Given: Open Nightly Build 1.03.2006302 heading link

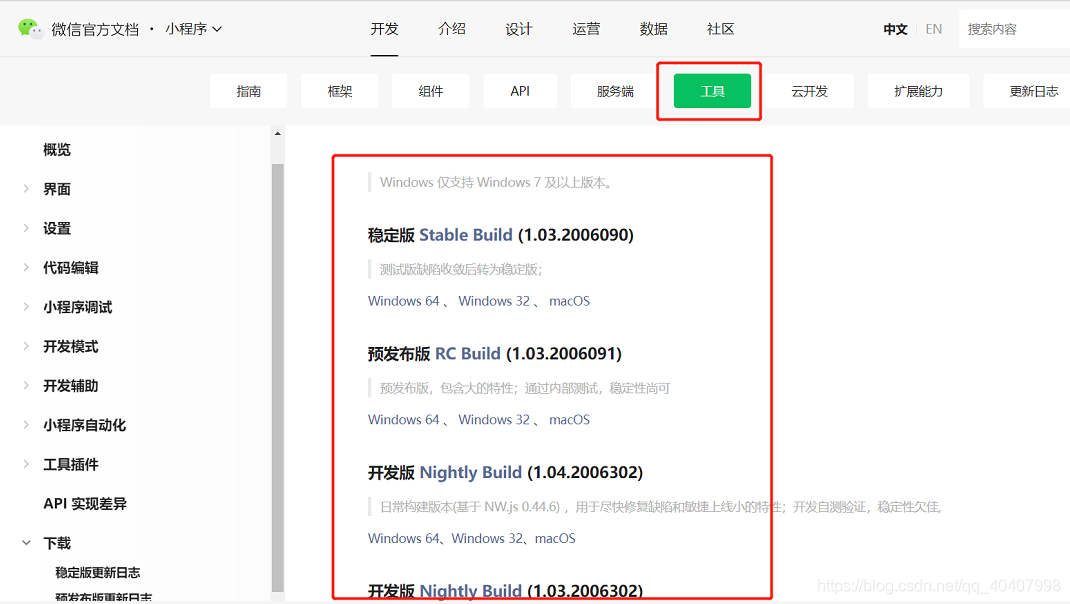Looking at the screenshot, I should click(470, 590).
